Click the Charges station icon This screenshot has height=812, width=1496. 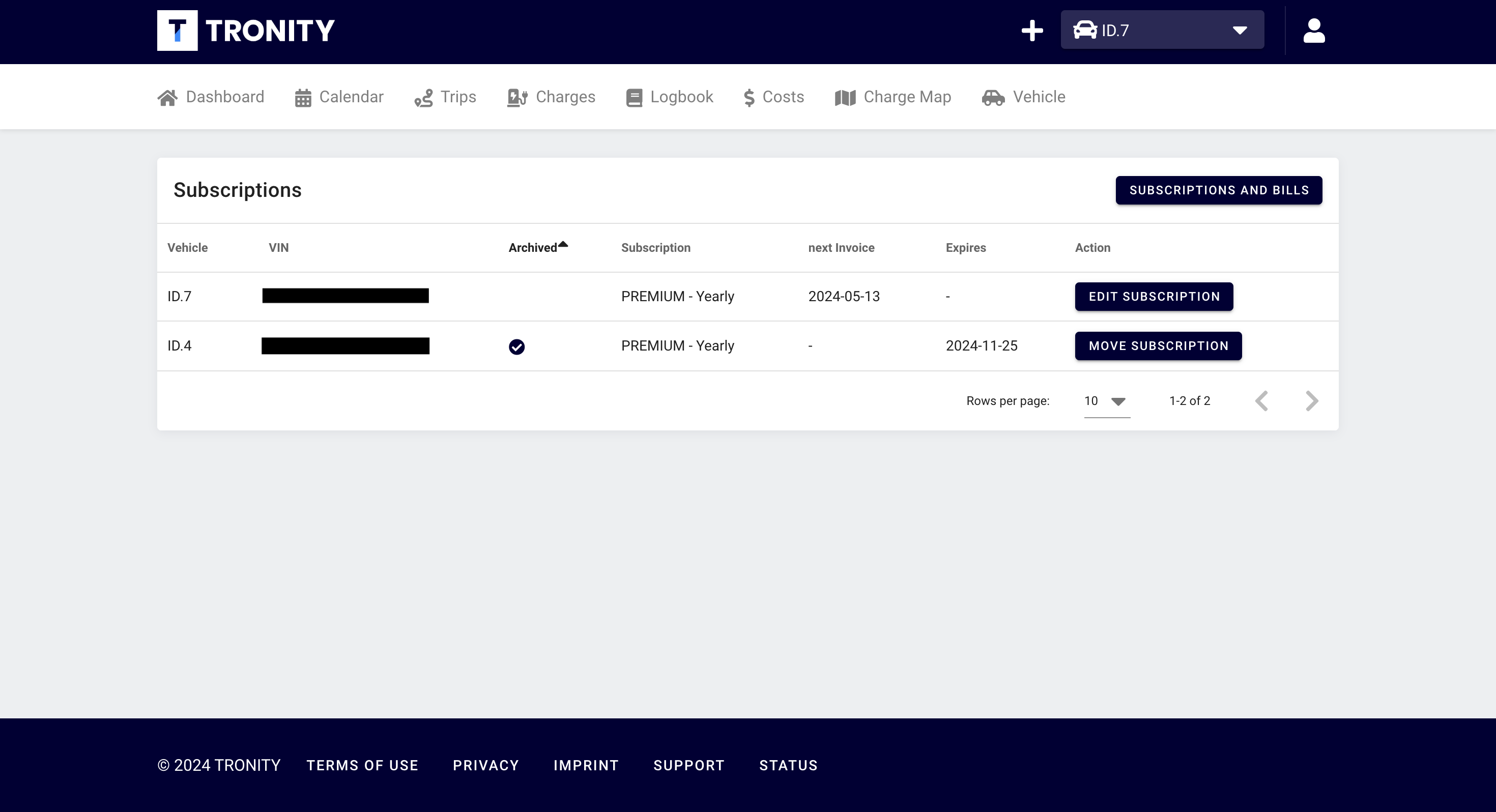[x=517, y=98]
